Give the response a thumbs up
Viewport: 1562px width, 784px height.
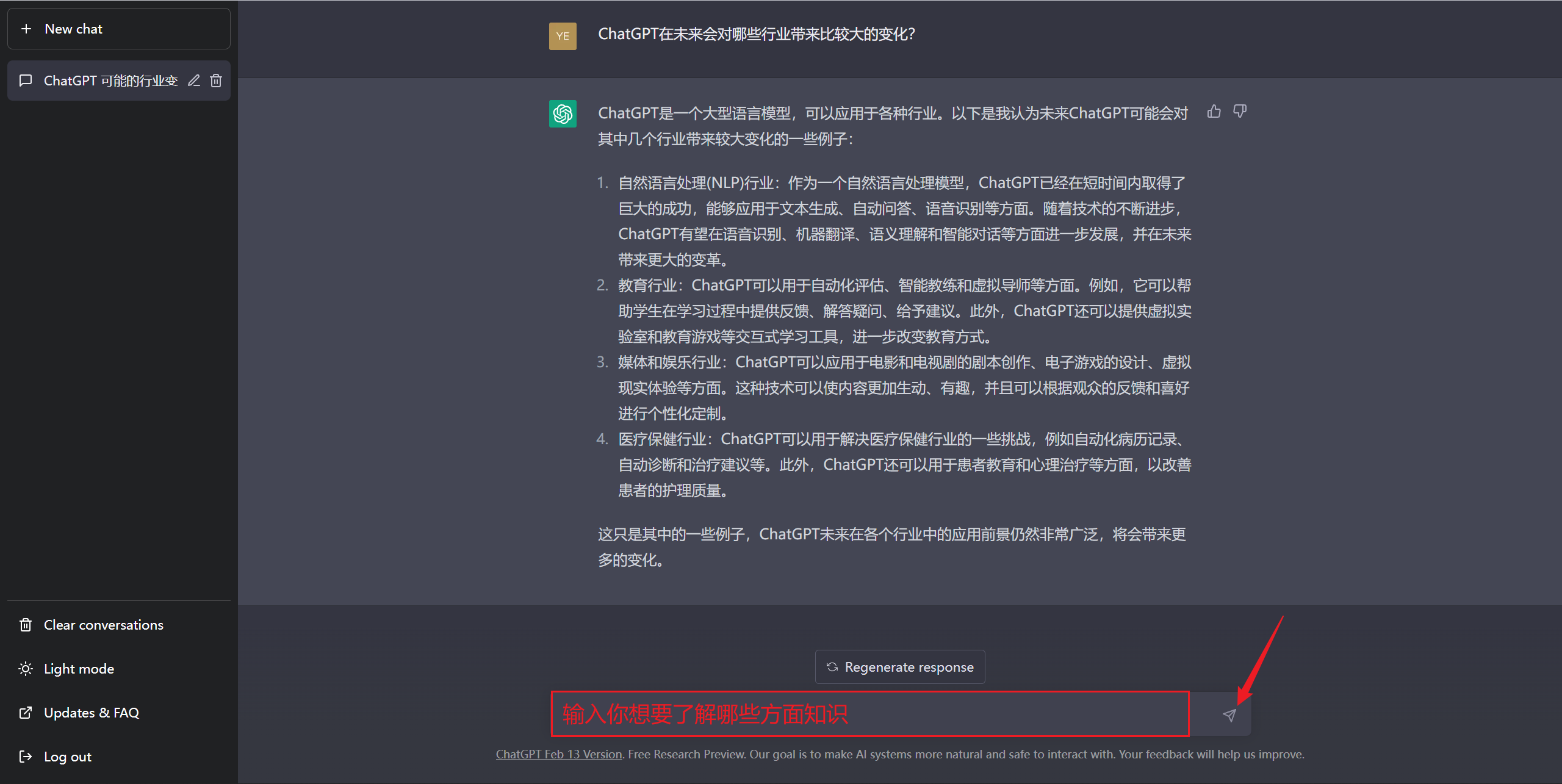coord(1214,112)
